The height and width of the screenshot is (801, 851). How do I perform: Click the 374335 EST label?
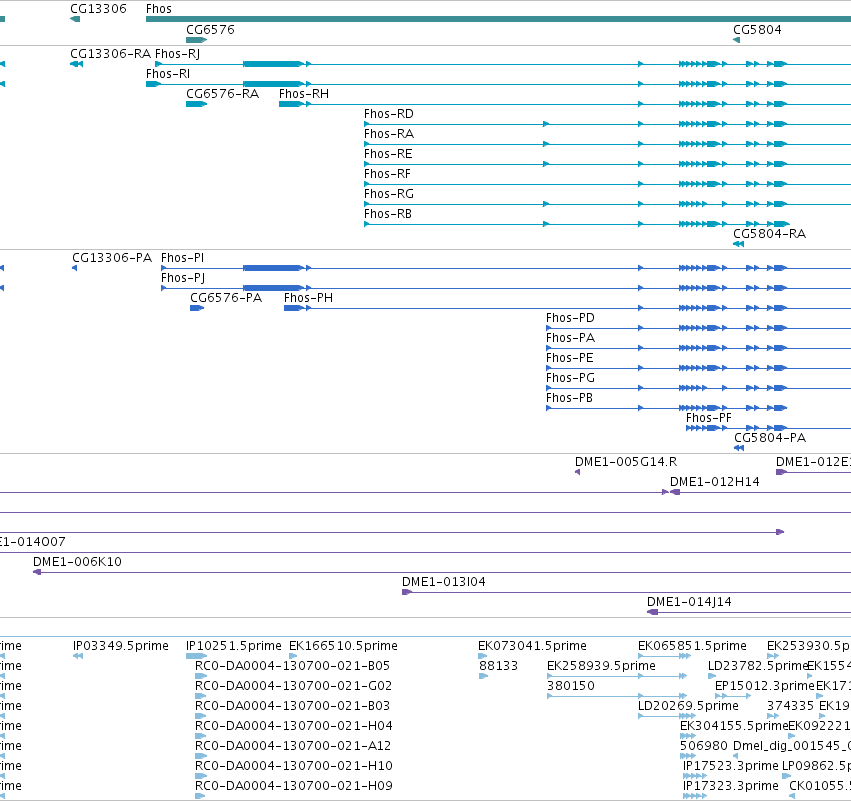790,706
